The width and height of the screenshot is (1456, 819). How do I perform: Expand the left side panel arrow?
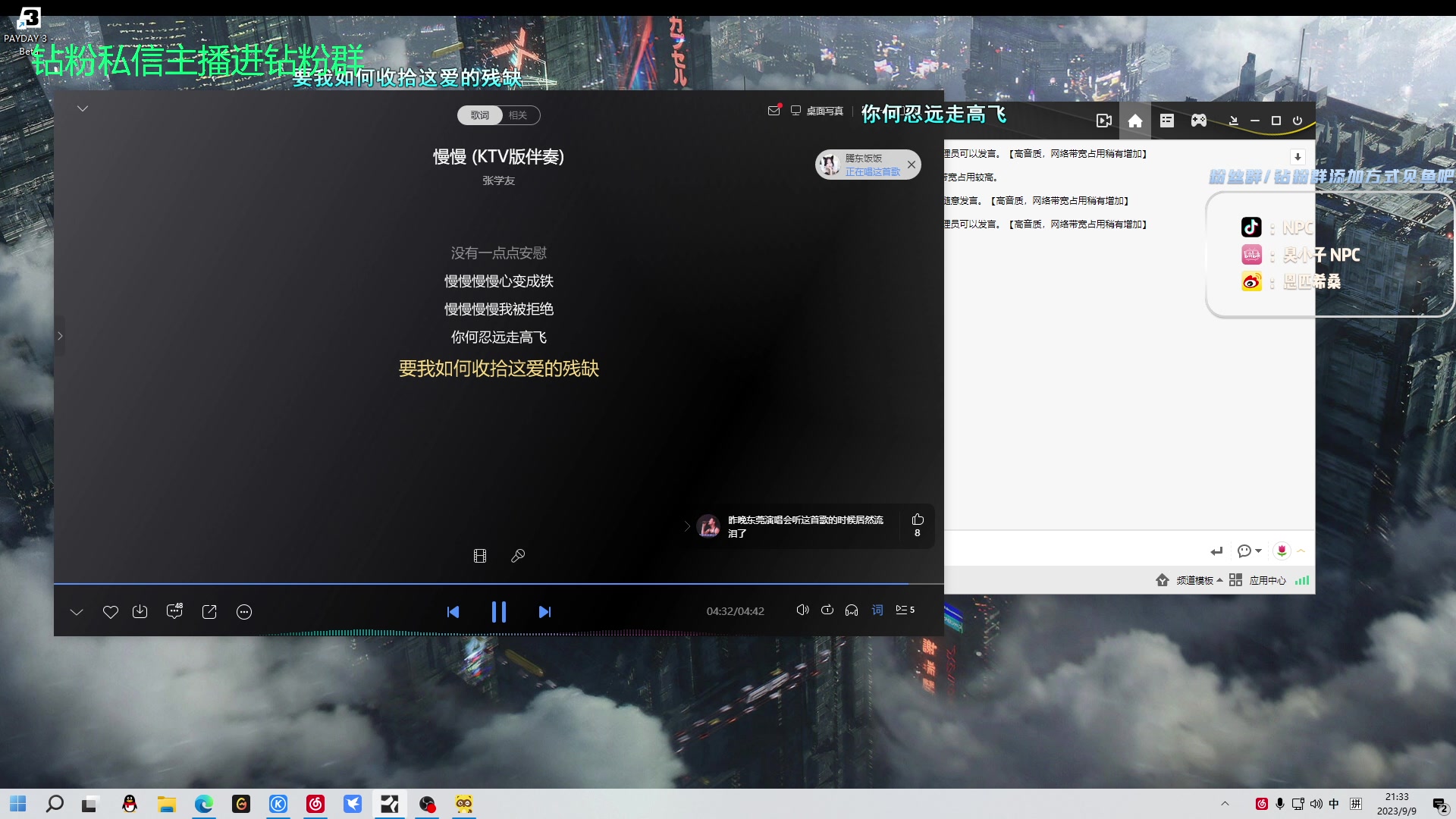click(60, 336)
